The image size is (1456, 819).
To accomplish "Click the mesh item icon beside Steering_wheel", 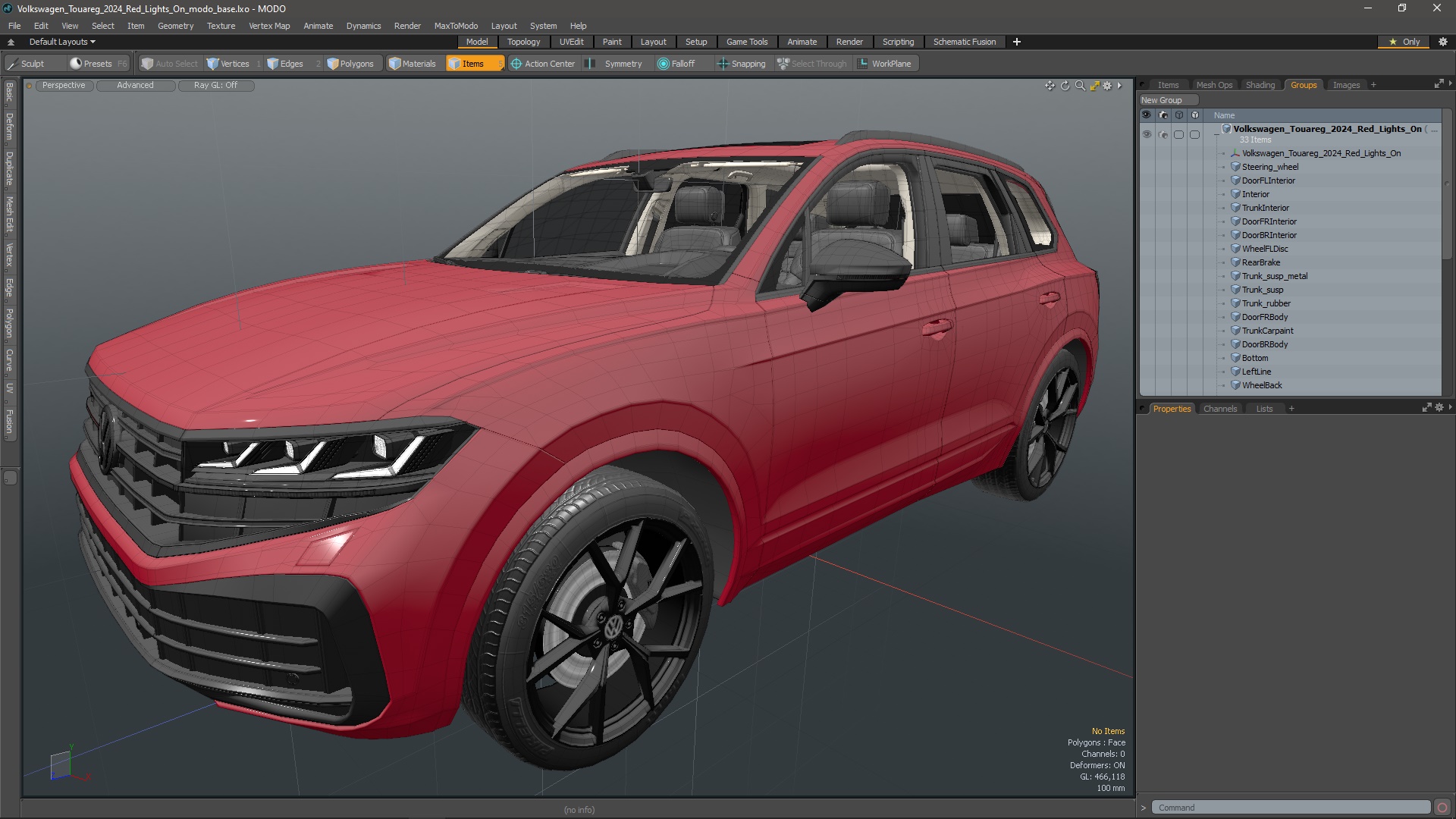I will pos(1235,167).
